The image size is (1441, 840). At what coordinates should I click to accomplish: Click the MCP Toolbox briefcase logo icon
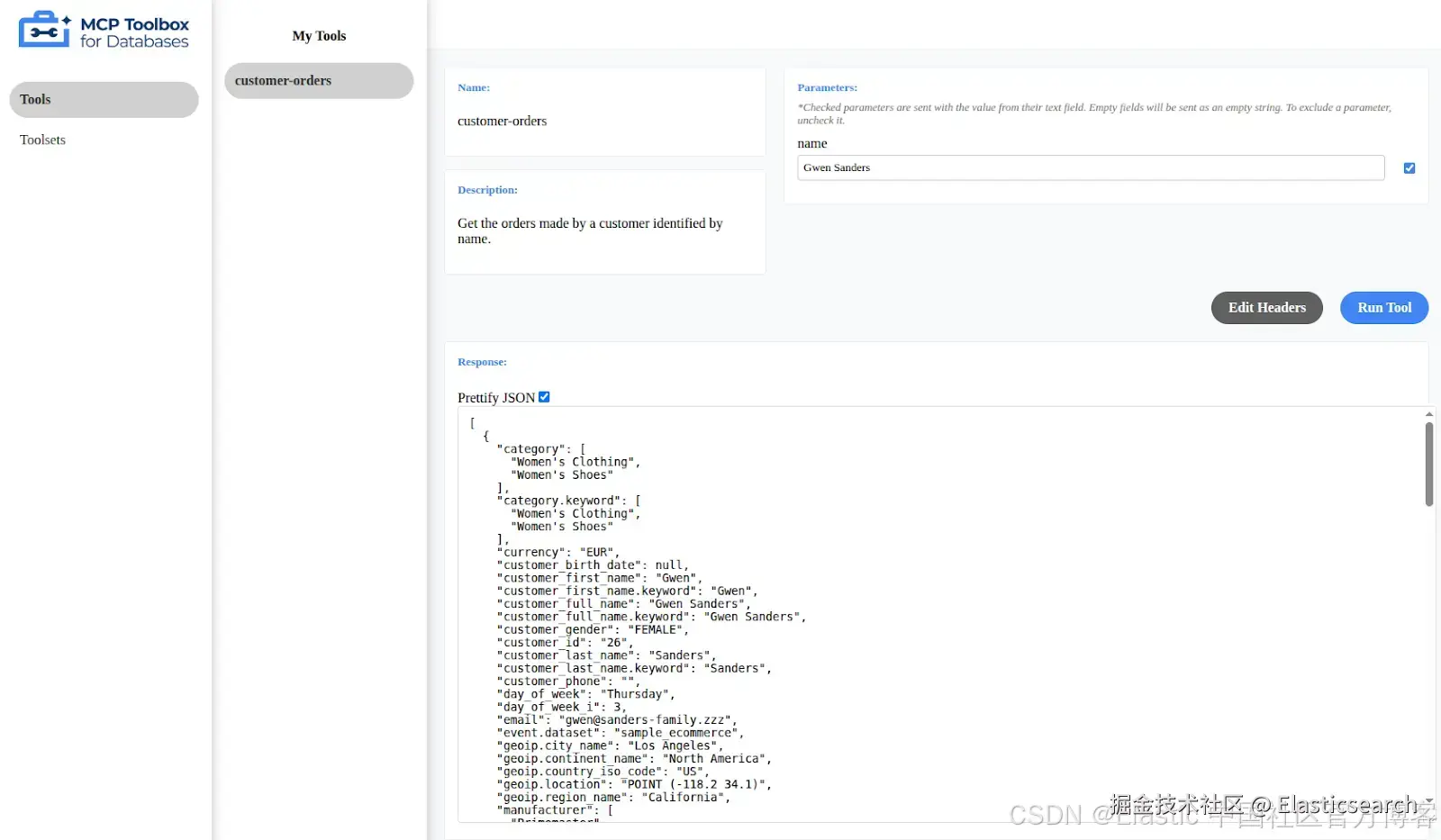(x=43, y=30)
